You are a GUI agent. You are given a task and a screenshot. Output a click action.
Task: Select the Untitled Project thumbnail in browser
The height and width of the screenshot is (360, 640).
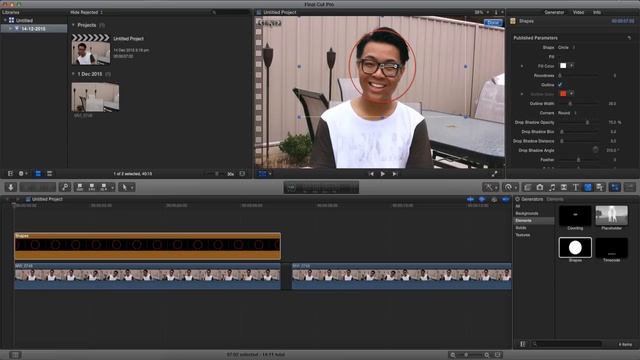(91, 49)
